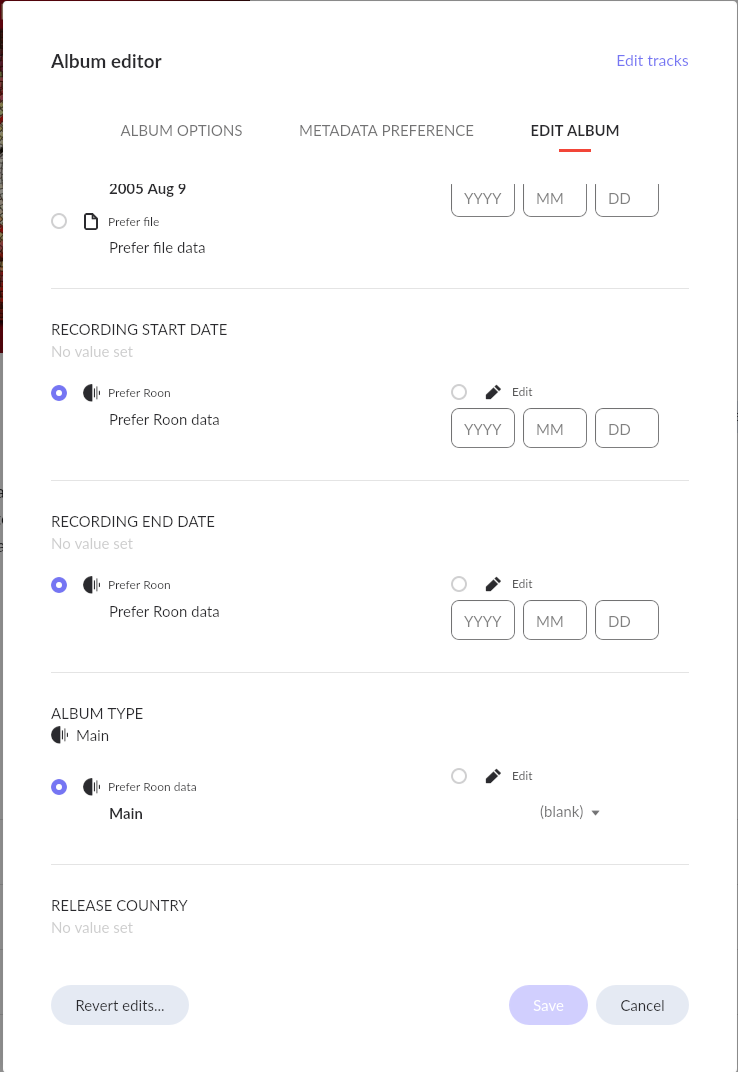738x1072 pixels.
Task: Click pencil Edit icon for Recording Start Date
Action: click(x=492, y=392)
